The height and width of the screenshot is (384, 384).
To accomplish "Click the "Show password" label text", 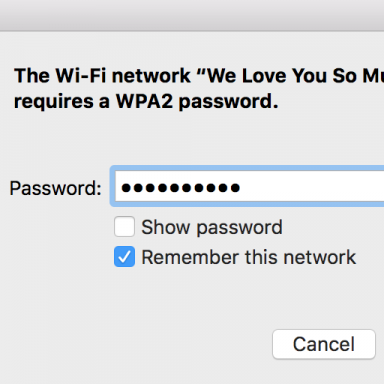I will coord(212,227).
